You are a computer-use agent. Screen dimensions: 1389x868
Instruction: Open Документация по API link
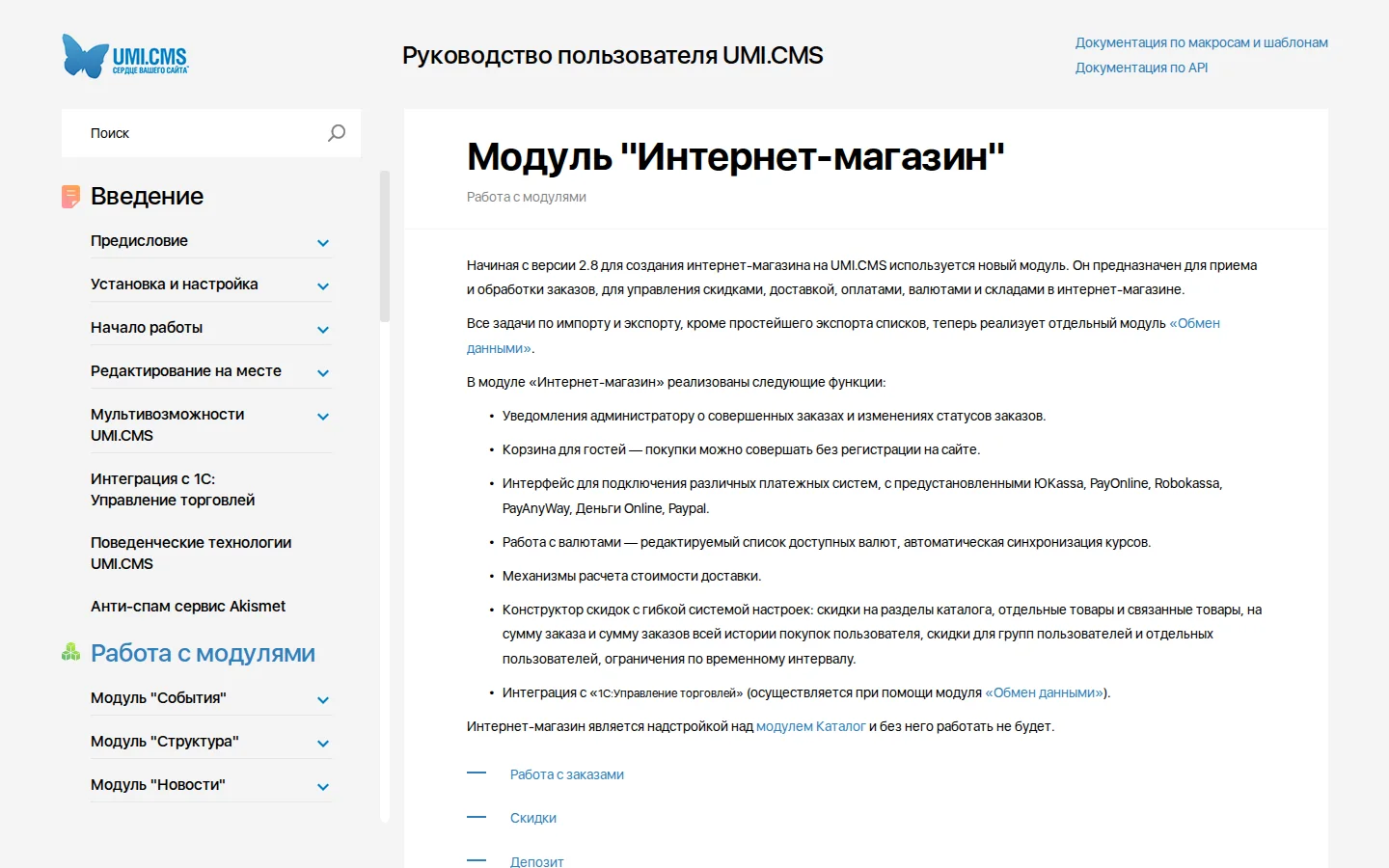(x=1141, y=68)
